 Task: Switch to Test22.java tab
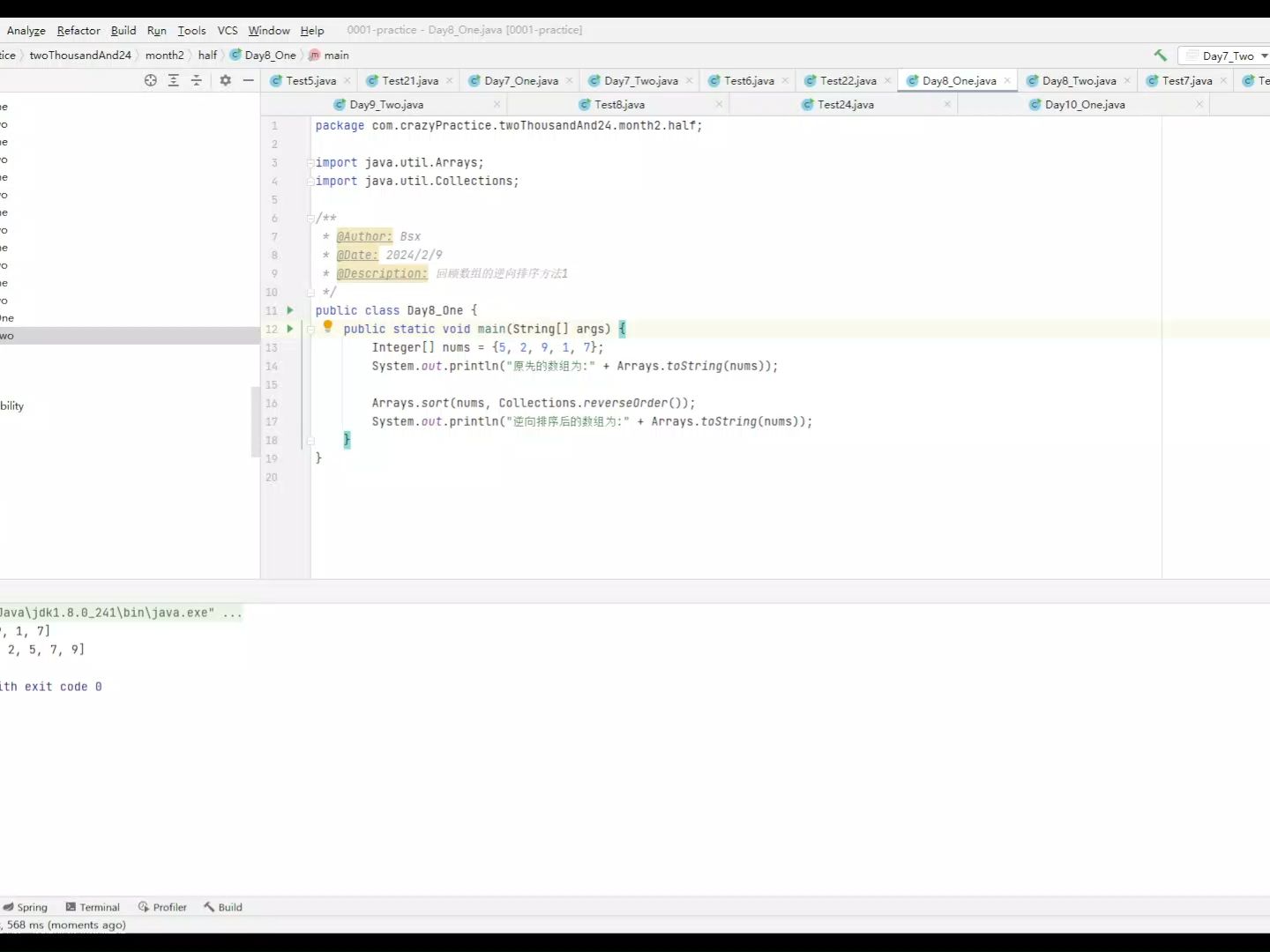(x=848, y=80)
